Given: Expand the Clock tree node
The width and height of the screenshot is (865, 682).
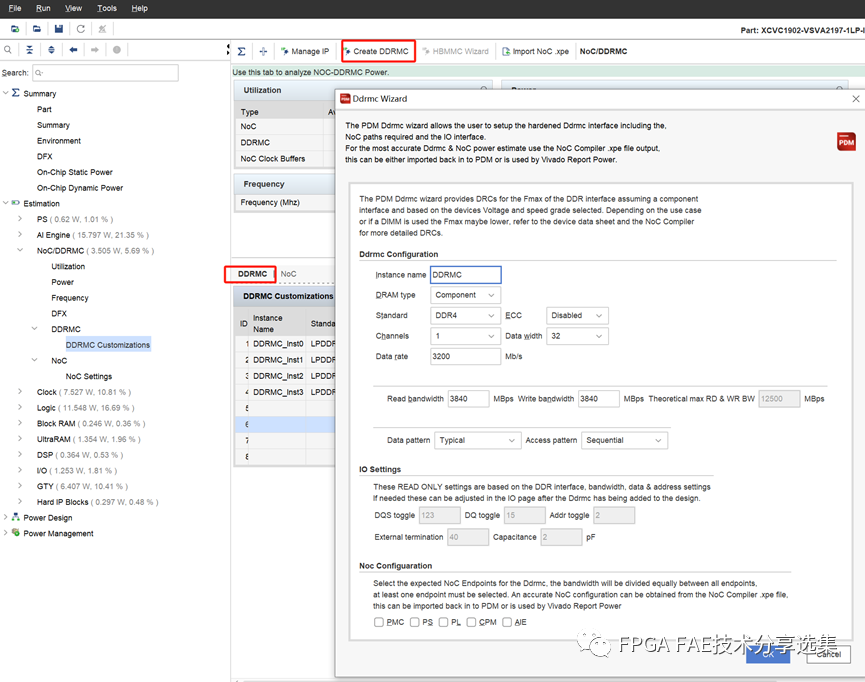Looking at the screenshot, I should [20, 392].
